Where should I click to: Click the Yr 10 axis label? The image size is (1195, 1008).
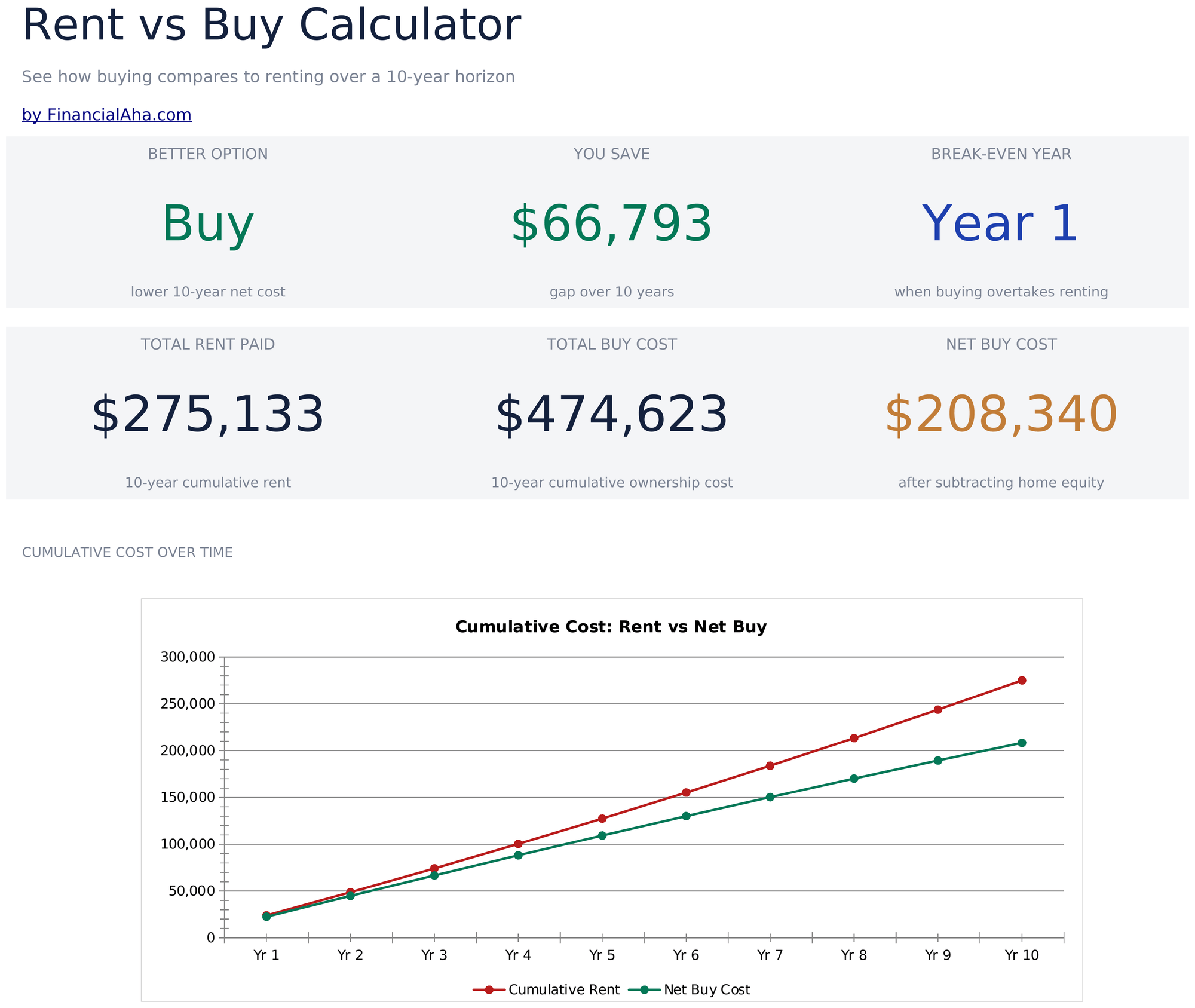pos(1022,955)
